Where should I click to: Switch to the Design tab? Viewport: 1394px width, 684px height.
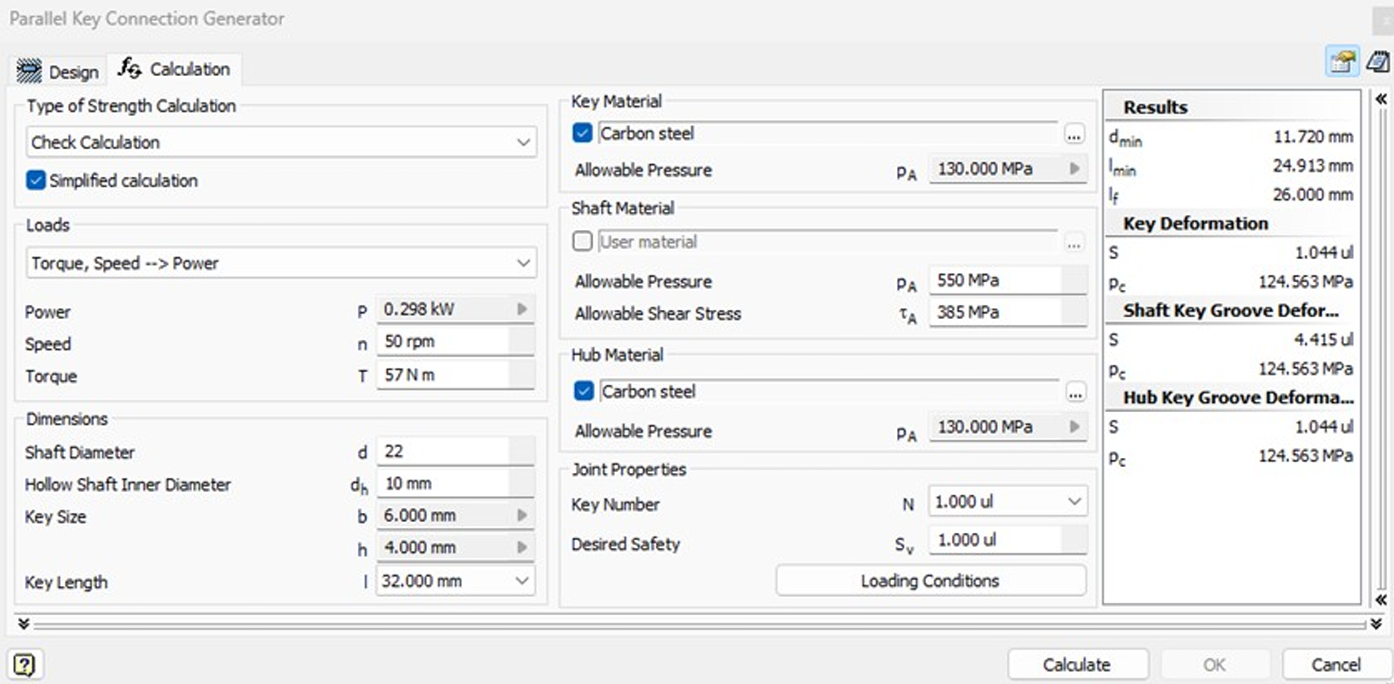coord(59,71)
